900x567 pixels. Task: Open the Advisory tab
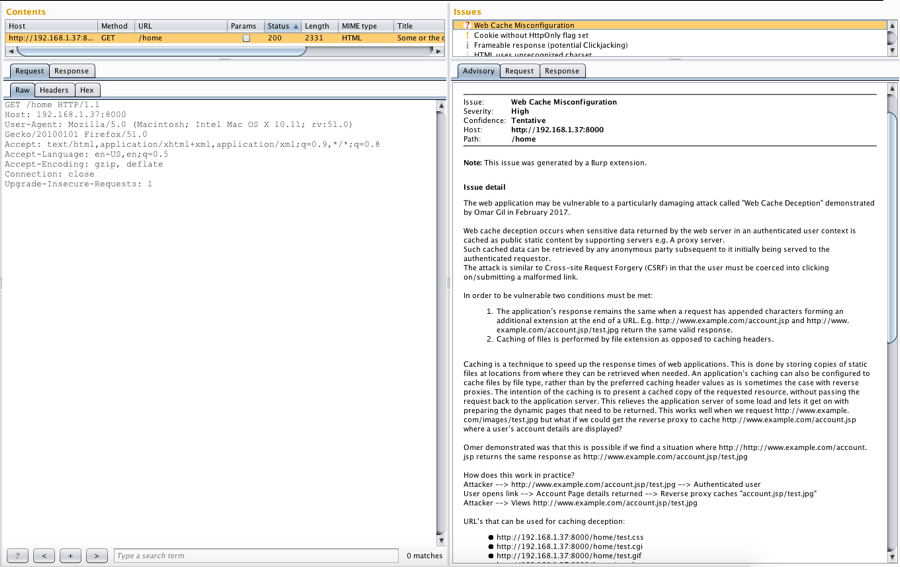coord(478,71)
